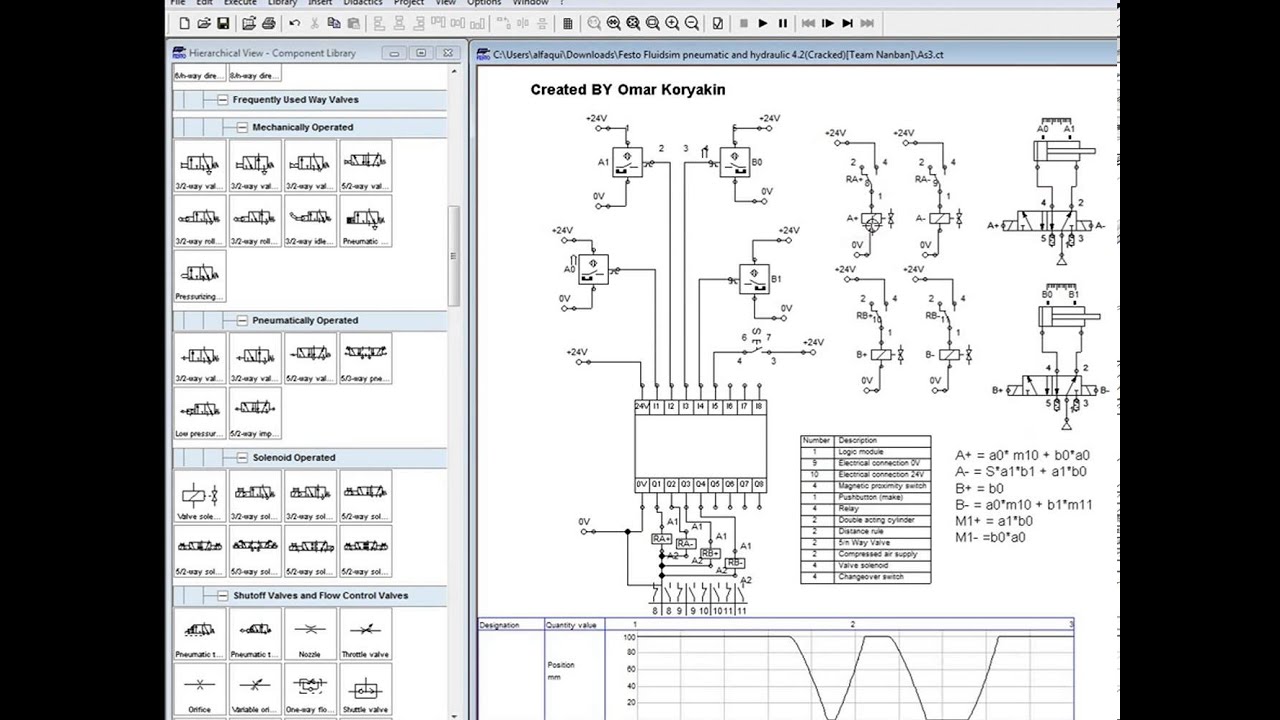Click the 'Logic module' parts list row
The height and width of the screenshot is (720, 1280).
[866, 451]
